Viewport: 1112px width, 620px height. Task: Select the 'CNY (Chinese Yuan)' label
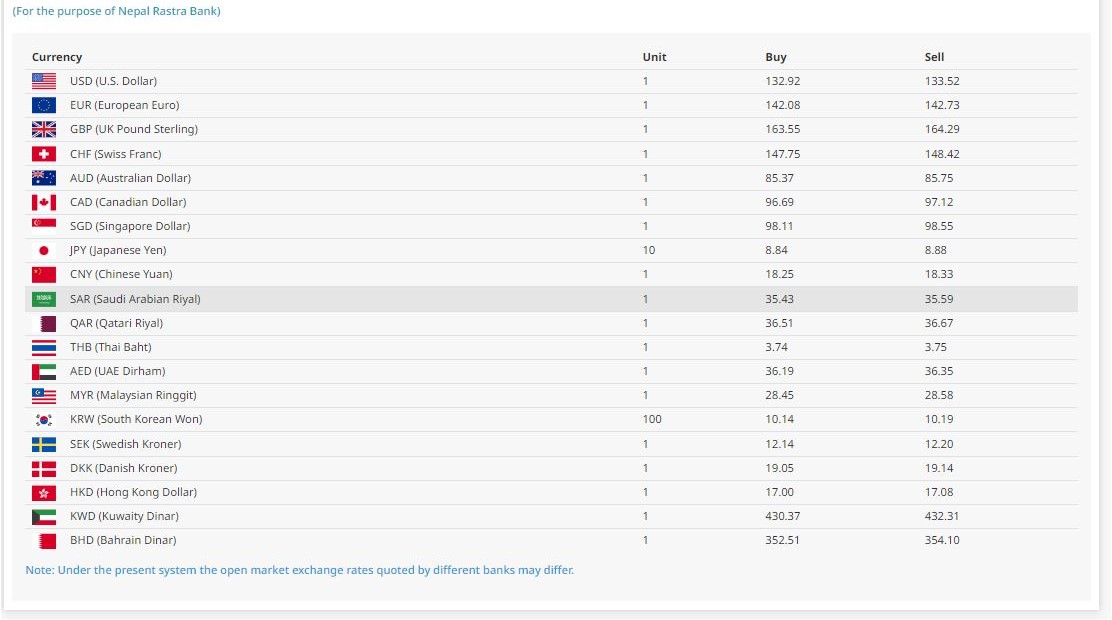point(121,275)
